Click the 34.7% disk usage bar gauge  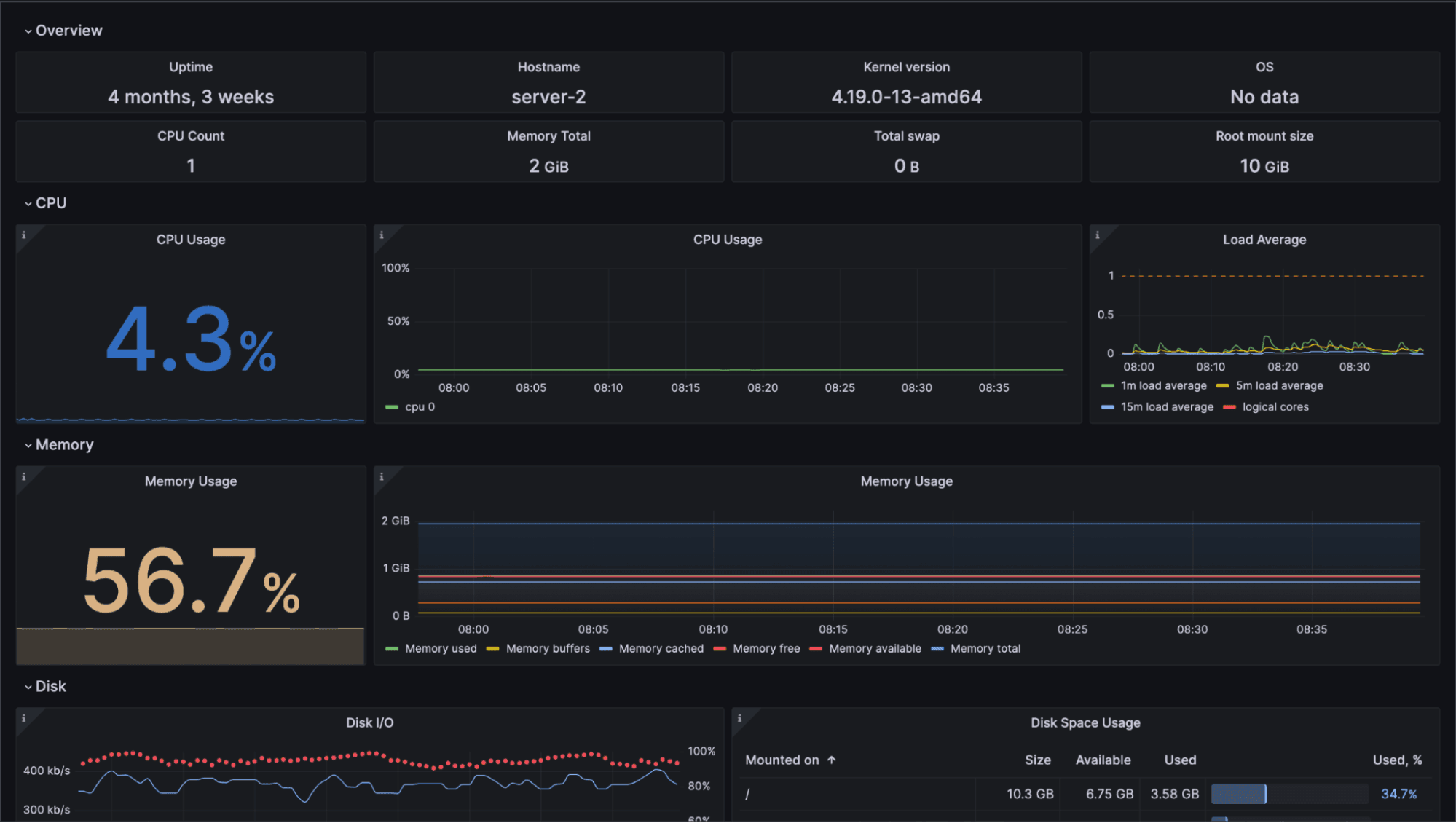pyautogui.click(x=1288, y=794)
